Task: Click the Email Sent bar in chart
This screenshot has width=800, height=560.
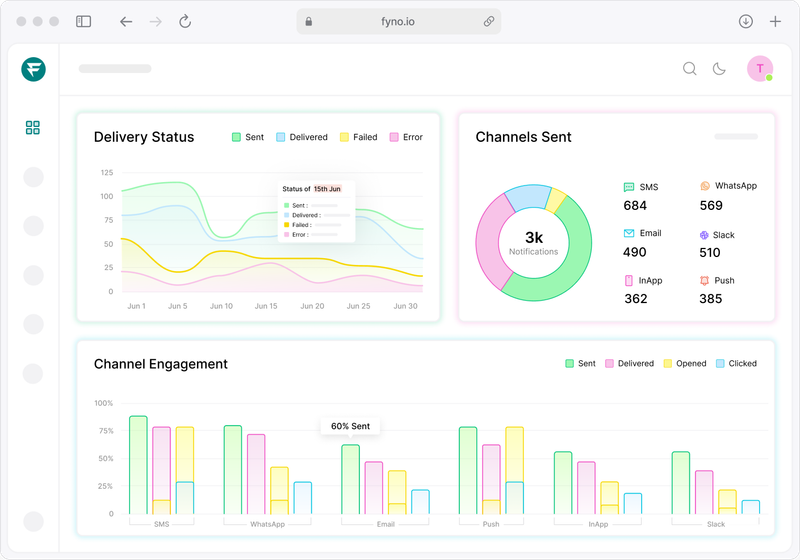Action: coord(350,480)
